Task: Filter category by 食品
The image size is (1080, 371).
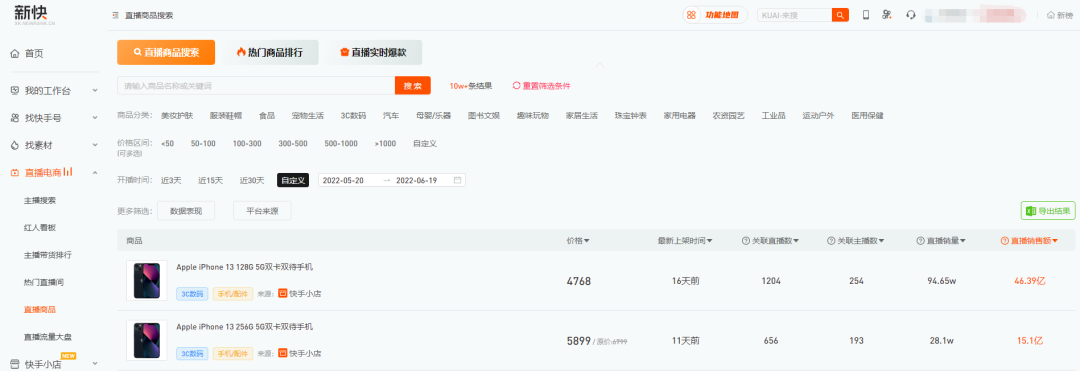Action: pos(267,116)
